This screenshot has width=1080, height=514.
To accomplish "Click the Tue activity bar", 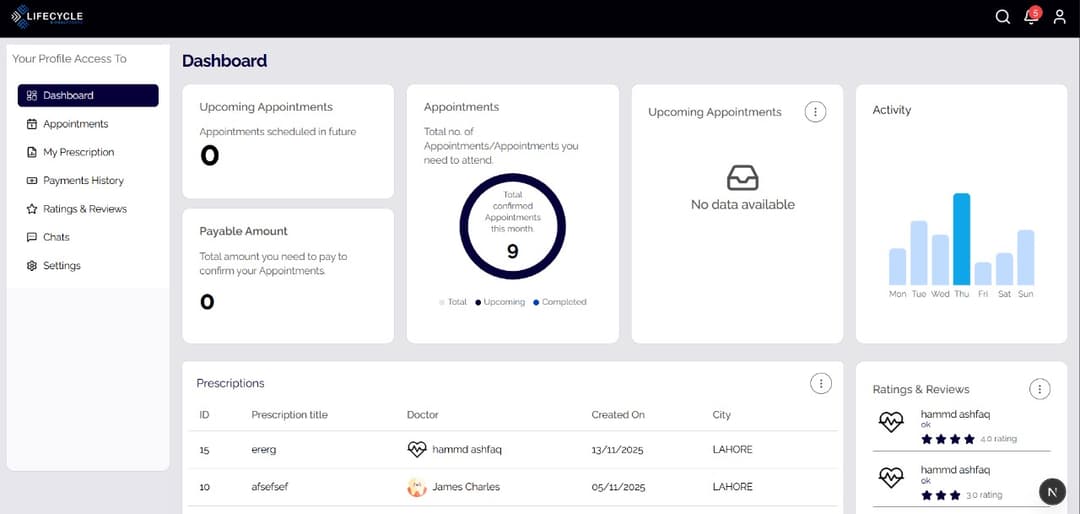I will [x=919, y=253].
